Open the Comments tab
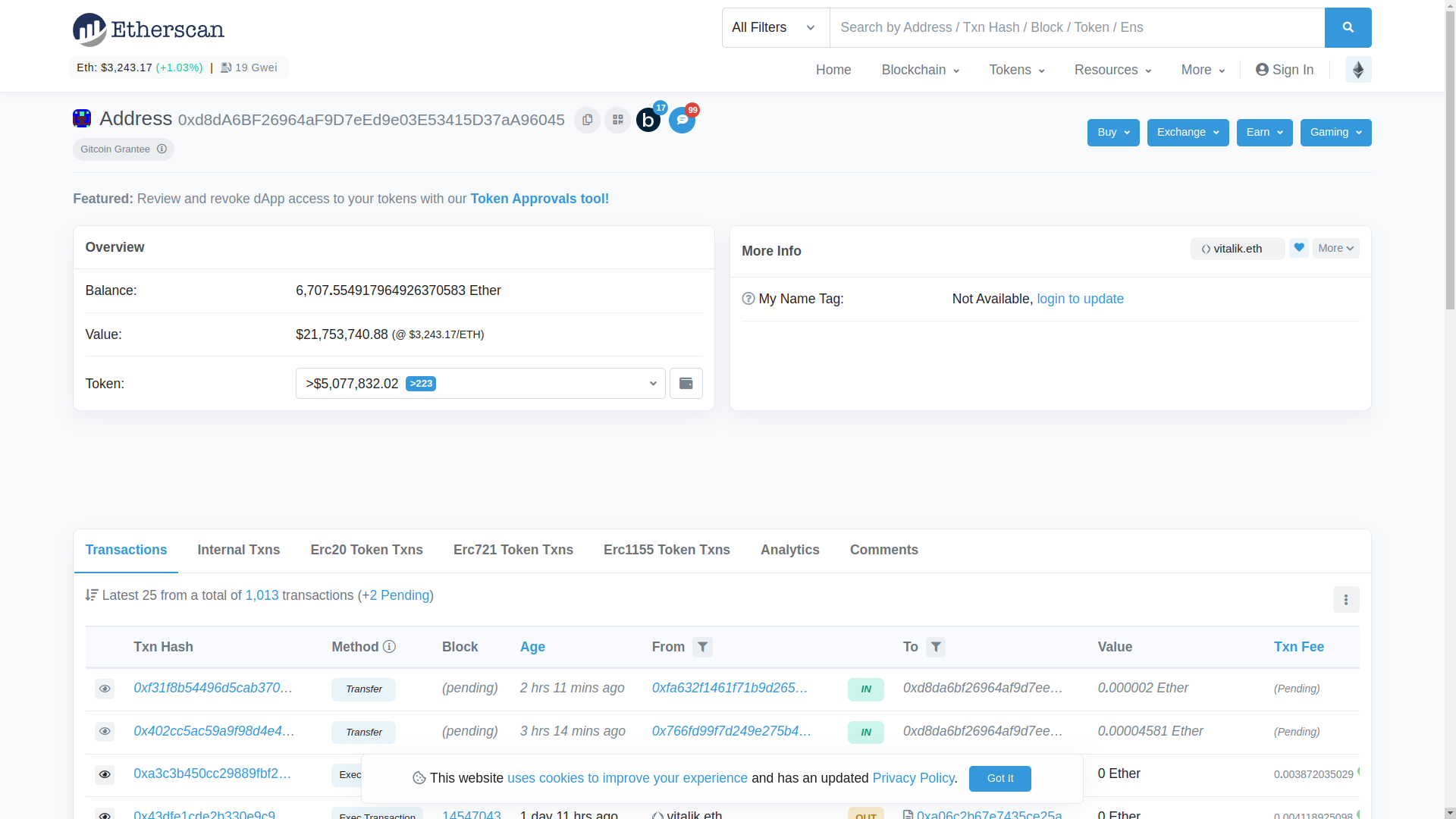The width and height of the screenshot is (1456, 819). [884, 551]
